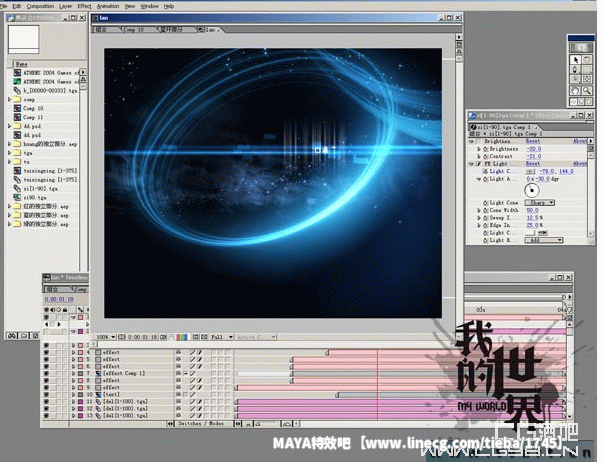The image size is (604, 462).
Task: Click the Project panel preview thumbnail
Action: point(23,39)
